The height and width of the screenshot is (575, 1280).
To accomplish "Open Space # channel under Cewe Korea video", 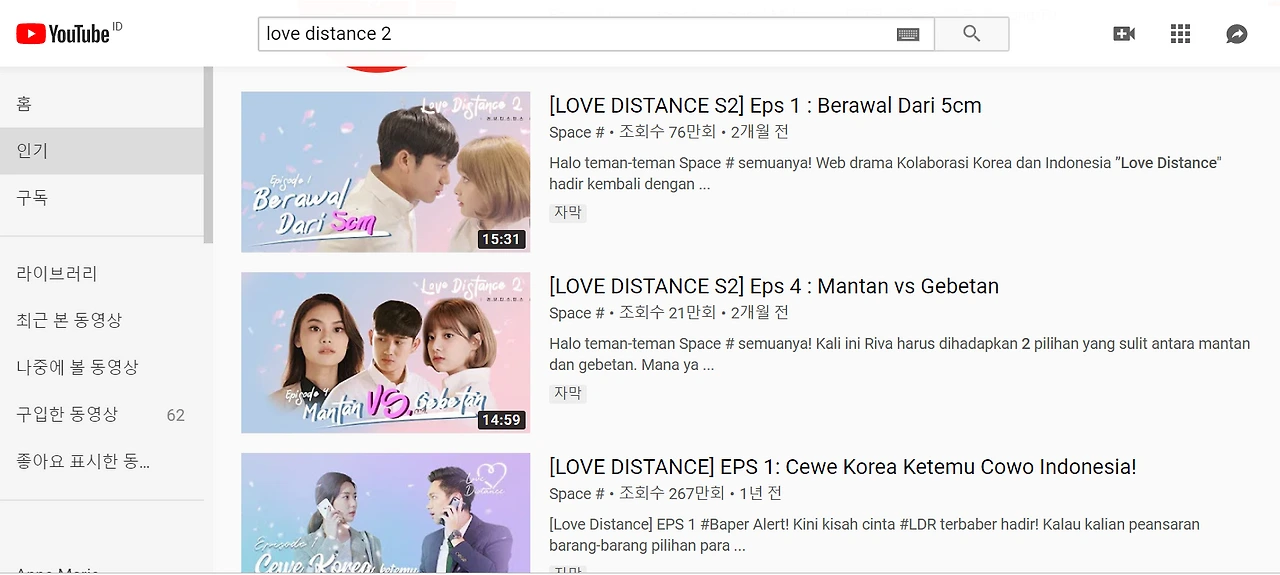I will 577,494.
